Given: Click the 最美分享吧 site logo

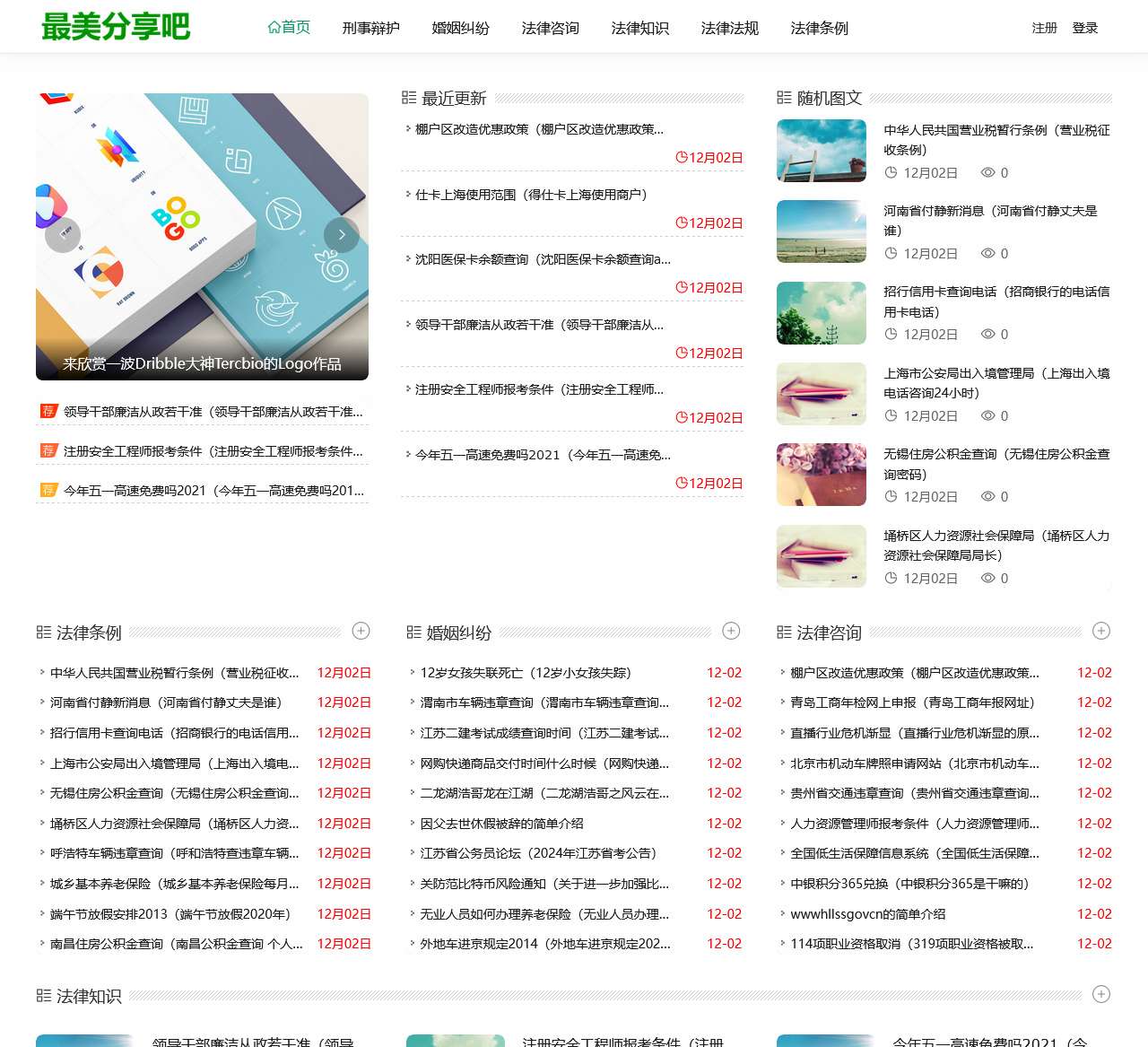Looking at the screenshot, I should tap(117, 27).
